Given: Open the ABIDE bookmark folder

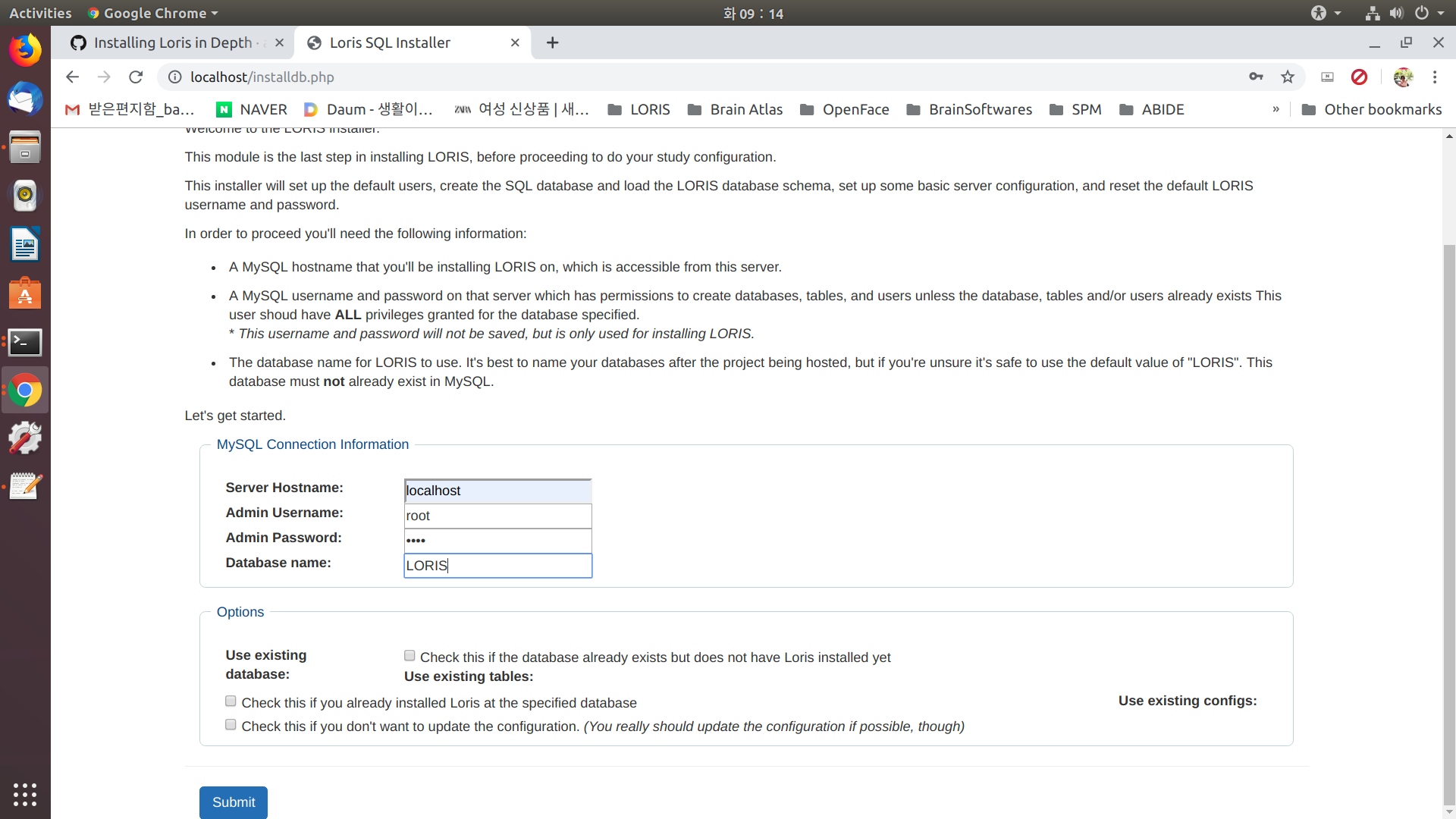Looking at the screenshot, I should (1152, 109).
